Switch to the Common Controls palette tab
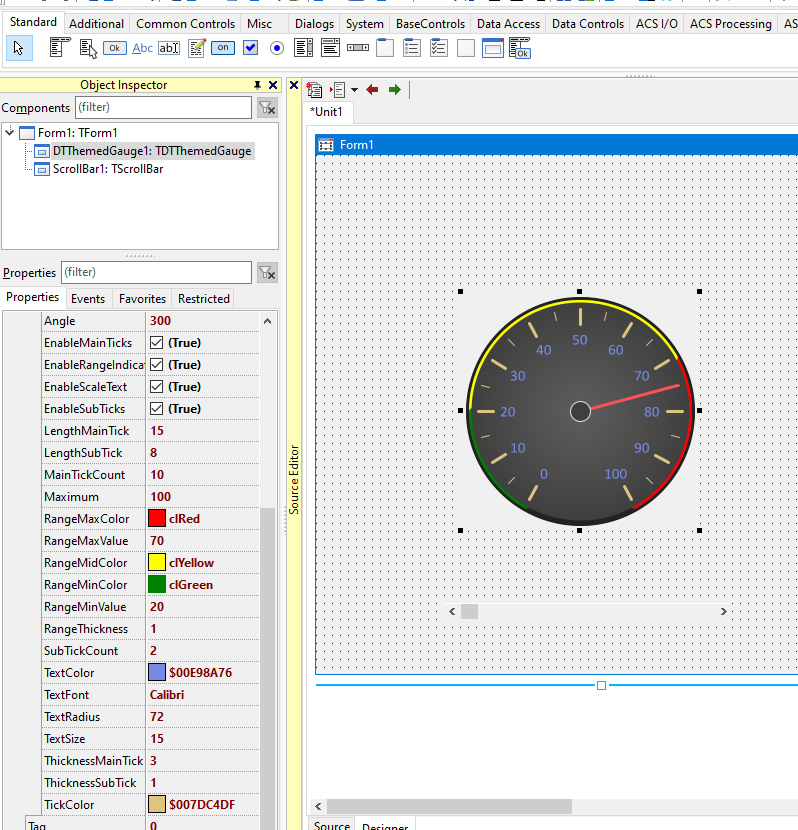The image size is (798, 830). pyautogui.click(x=185, y=24)
